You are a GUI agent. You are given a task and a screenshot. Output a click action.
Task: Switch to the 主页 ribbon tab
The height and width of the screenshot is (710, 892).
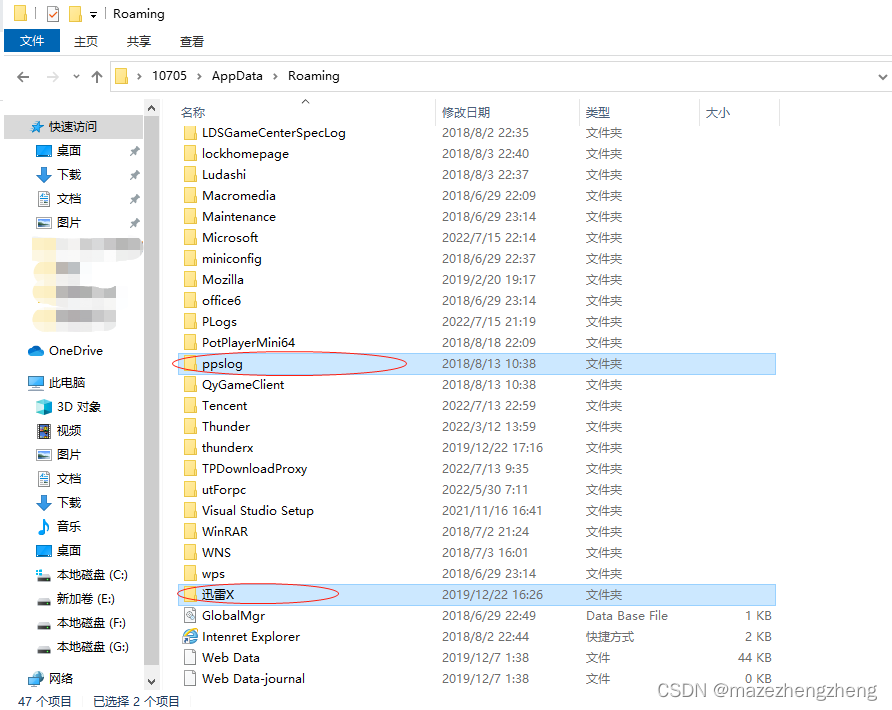[86, 42]
